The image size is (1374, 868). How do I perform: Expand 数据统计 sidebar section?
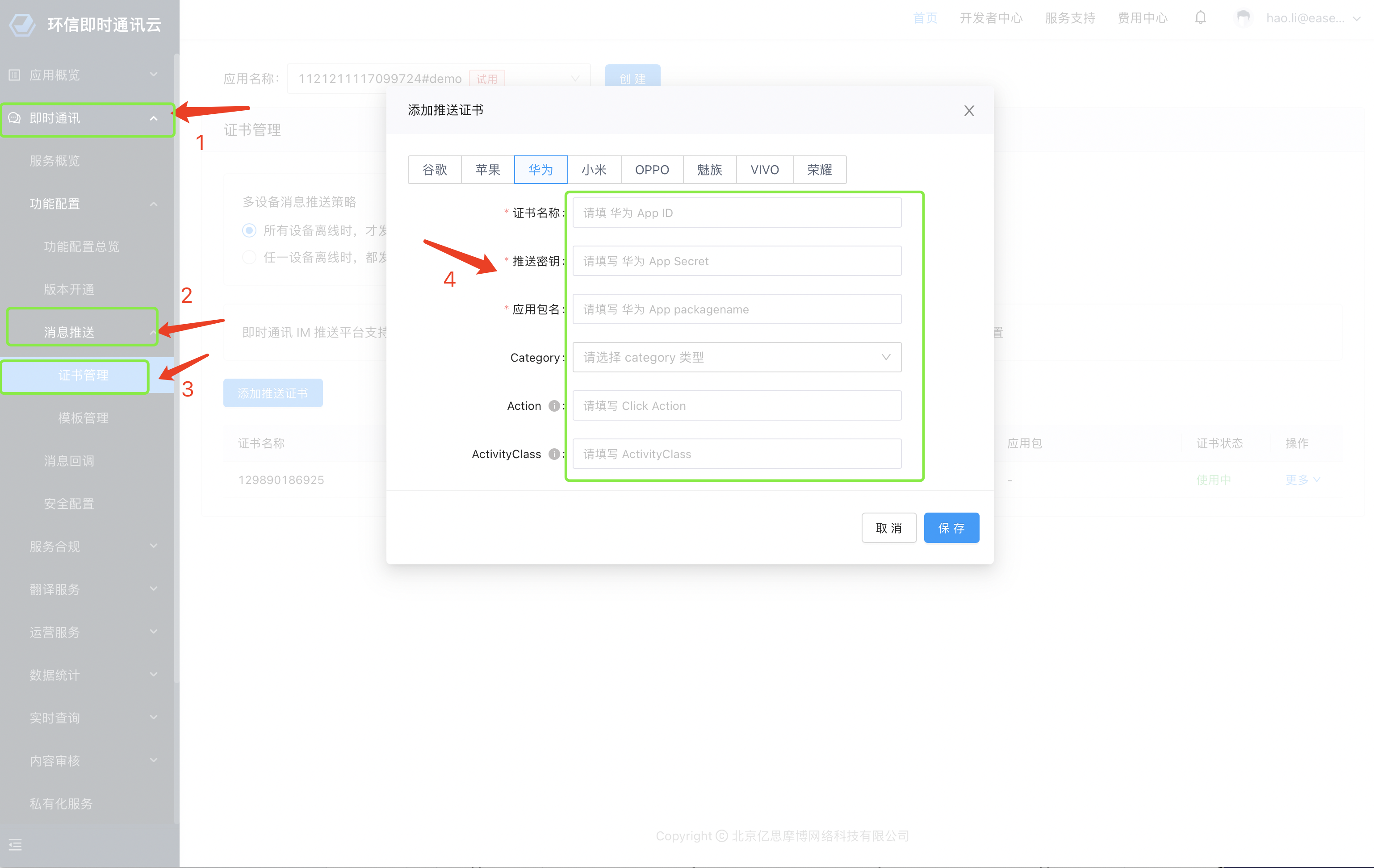click(154, 675)
